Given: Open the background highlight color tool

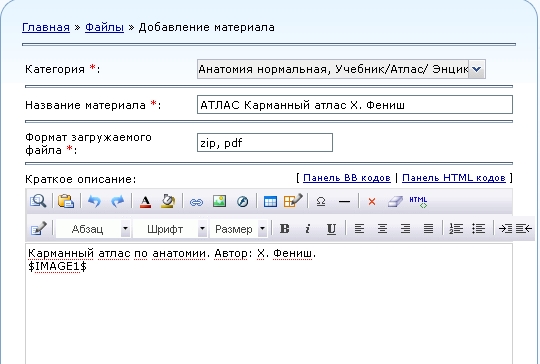Looking at the screenshot, I should (168, 201).
